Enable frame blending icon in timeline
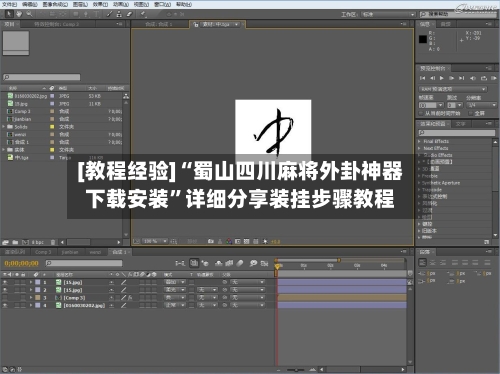The width and height of the screenshot is (500, 374). (x=229, y=263)
